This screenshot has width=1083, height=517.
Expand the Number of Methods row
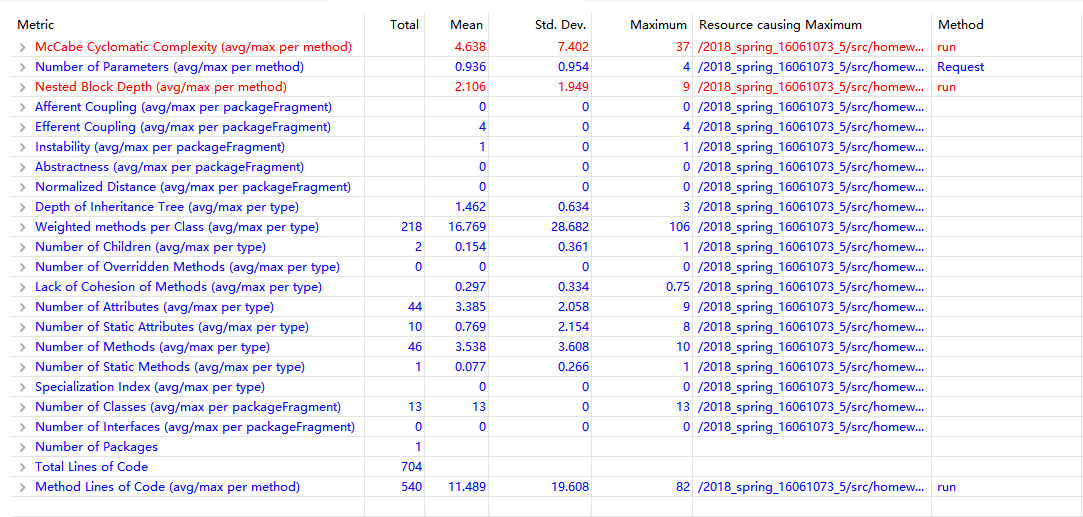23,347
